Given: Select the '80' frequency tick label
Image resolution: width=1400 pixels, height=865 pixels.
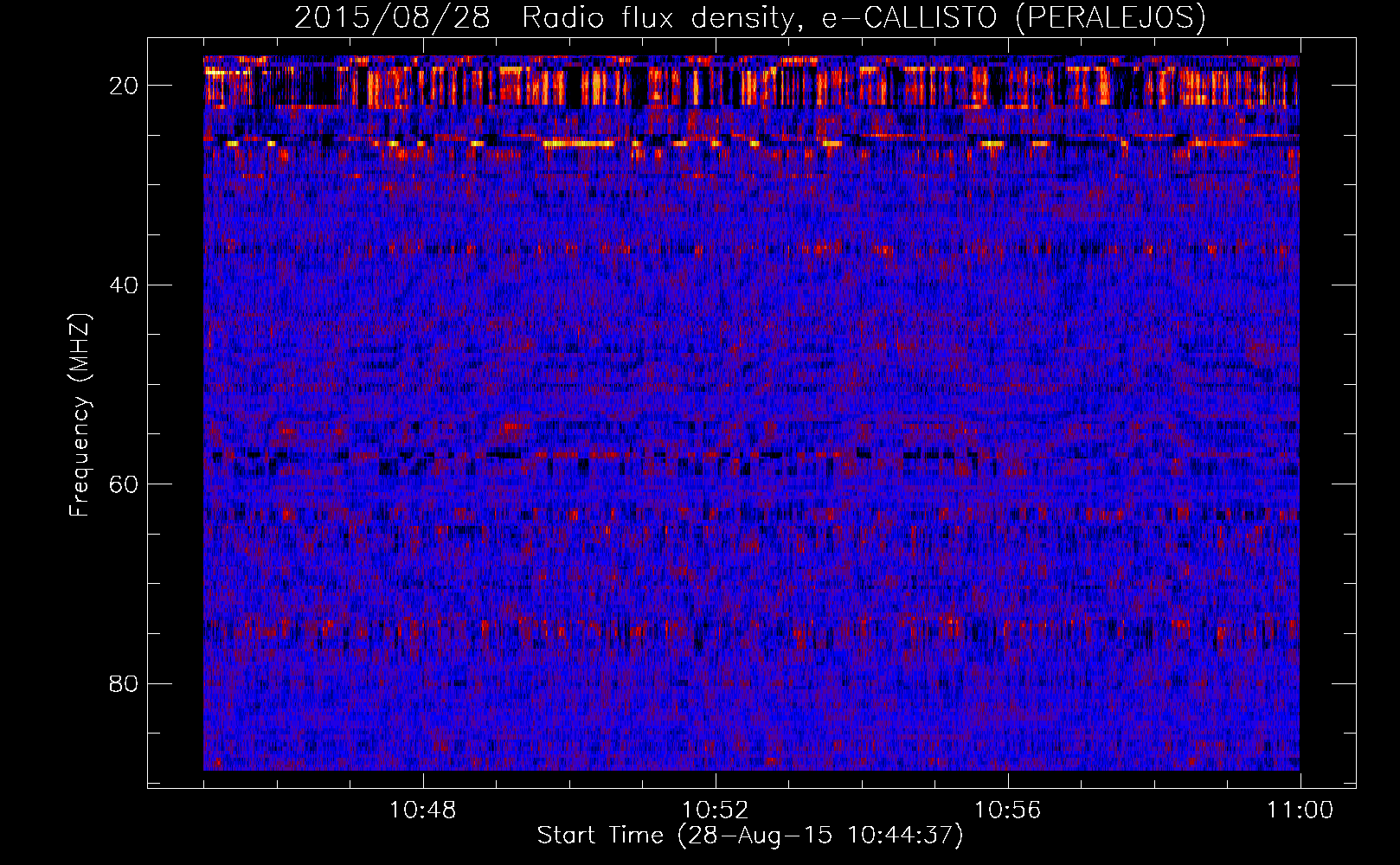Looking at the screenshot, I should coord(125,684).
